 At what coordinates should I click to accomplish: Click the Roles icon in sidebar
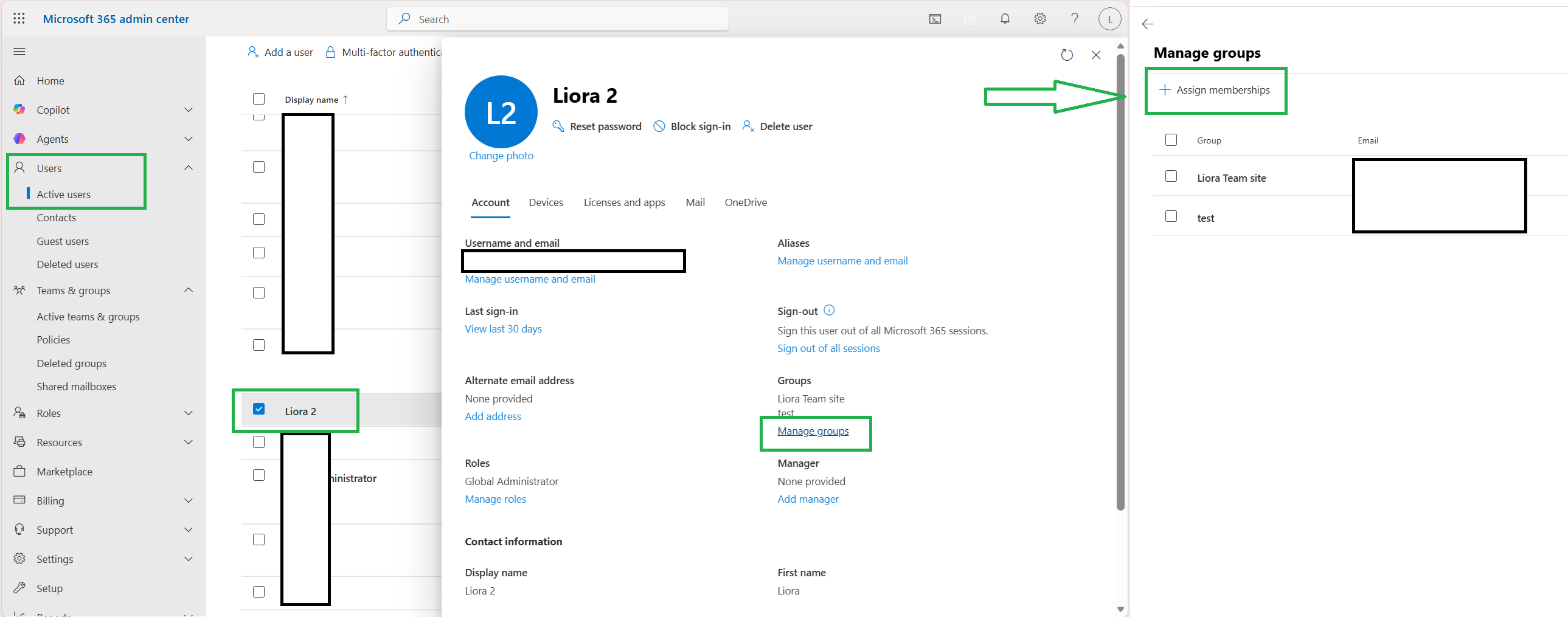point(19,413)
